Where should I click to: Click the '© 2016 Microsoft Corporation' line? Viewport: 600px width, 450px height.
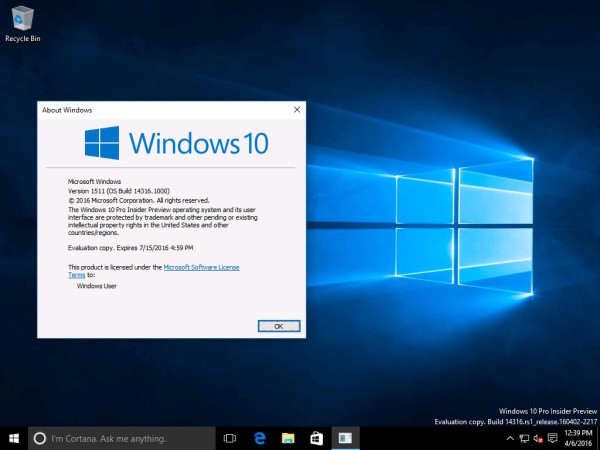click(x=139, y=201)
